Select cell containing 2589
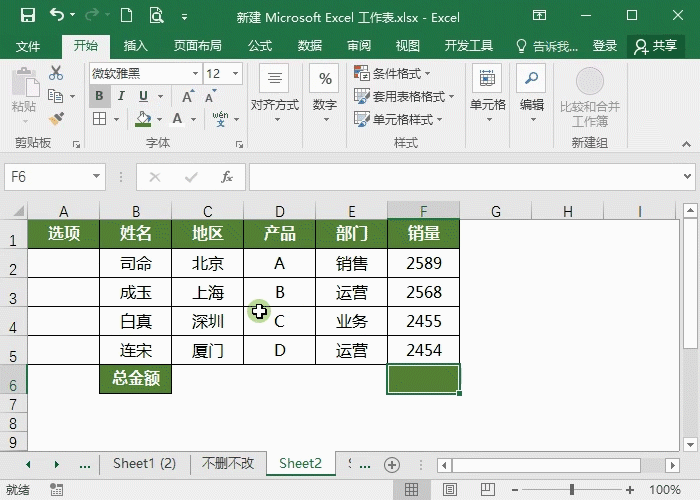 click(424, 263)
